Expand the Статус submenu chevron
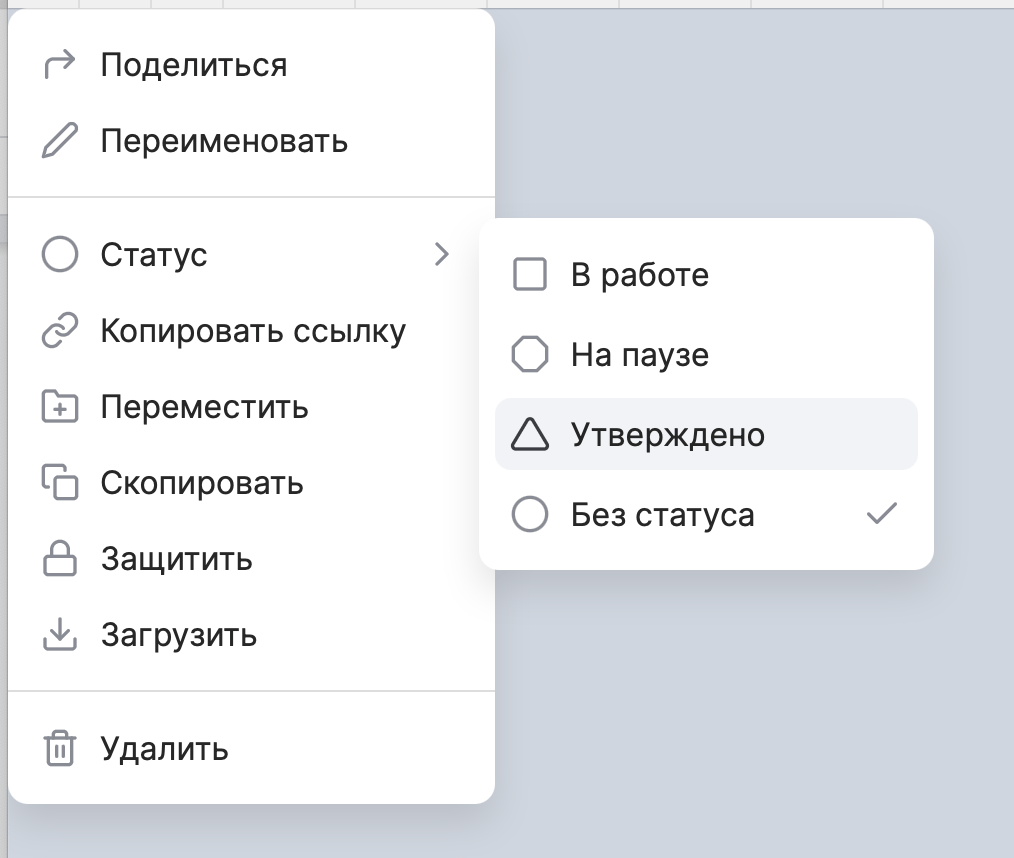Viewport: 1014px width, 858px height. click(442, 255)
